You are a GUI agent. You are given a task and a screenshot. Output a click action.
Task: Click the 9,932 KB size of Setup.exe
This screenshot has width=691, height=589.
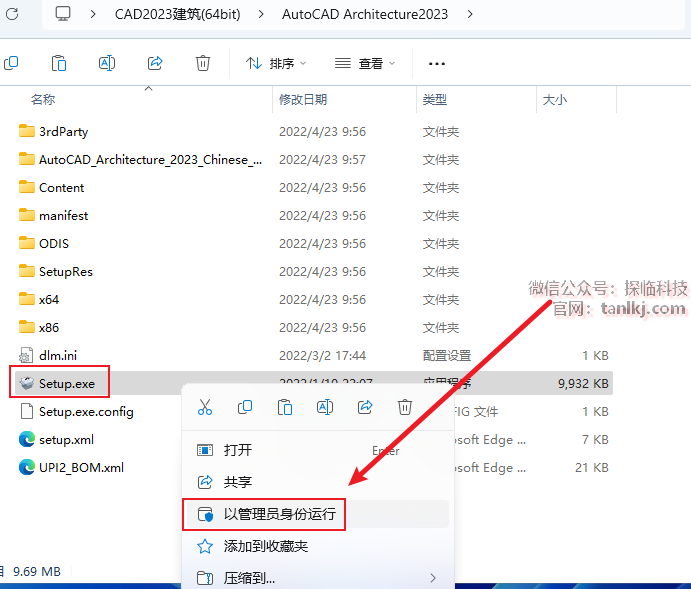coord(583,383)
